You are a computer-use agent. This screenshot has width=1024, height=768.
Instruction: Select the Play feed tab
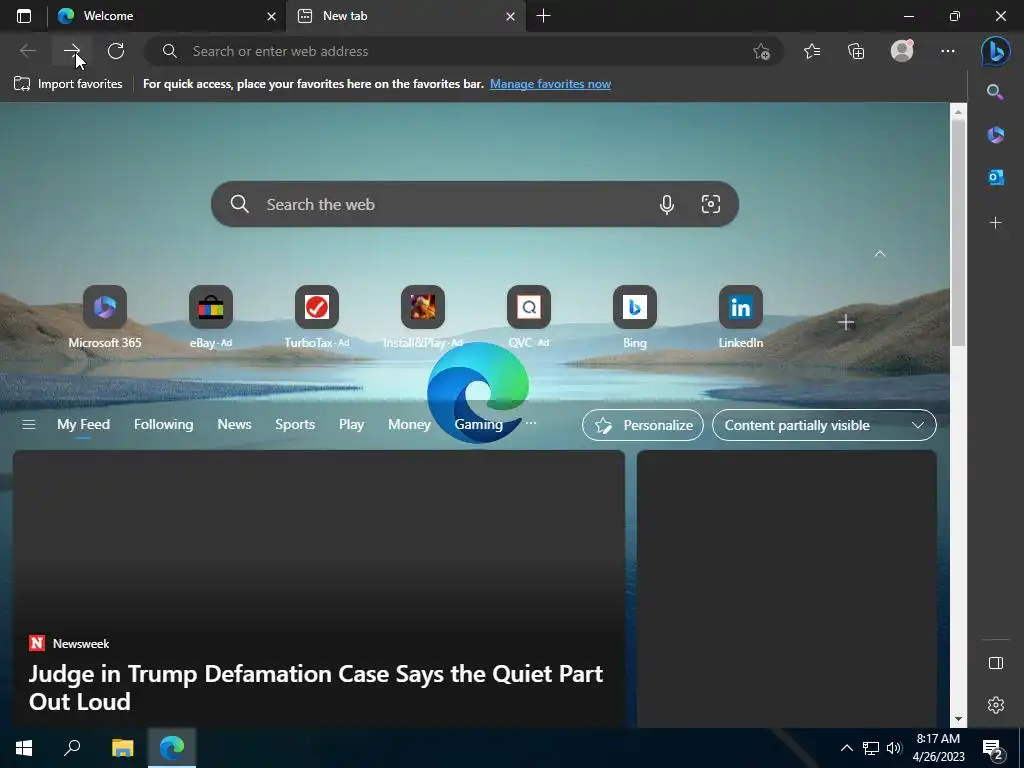pyautogui.click(x=351, y=424)
